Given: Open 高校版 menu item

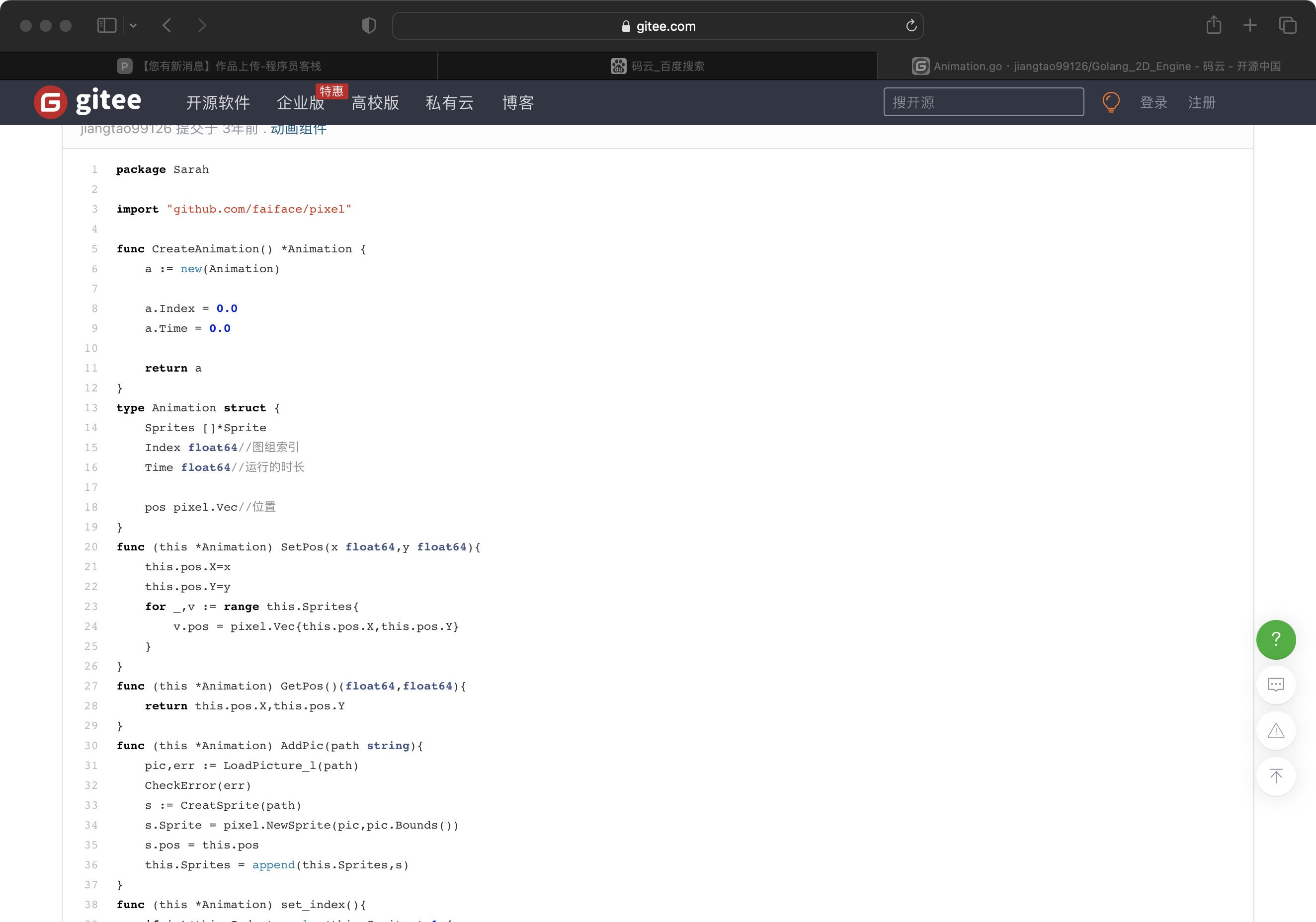Looking at the screenshot, I should (x=375, y=102).
